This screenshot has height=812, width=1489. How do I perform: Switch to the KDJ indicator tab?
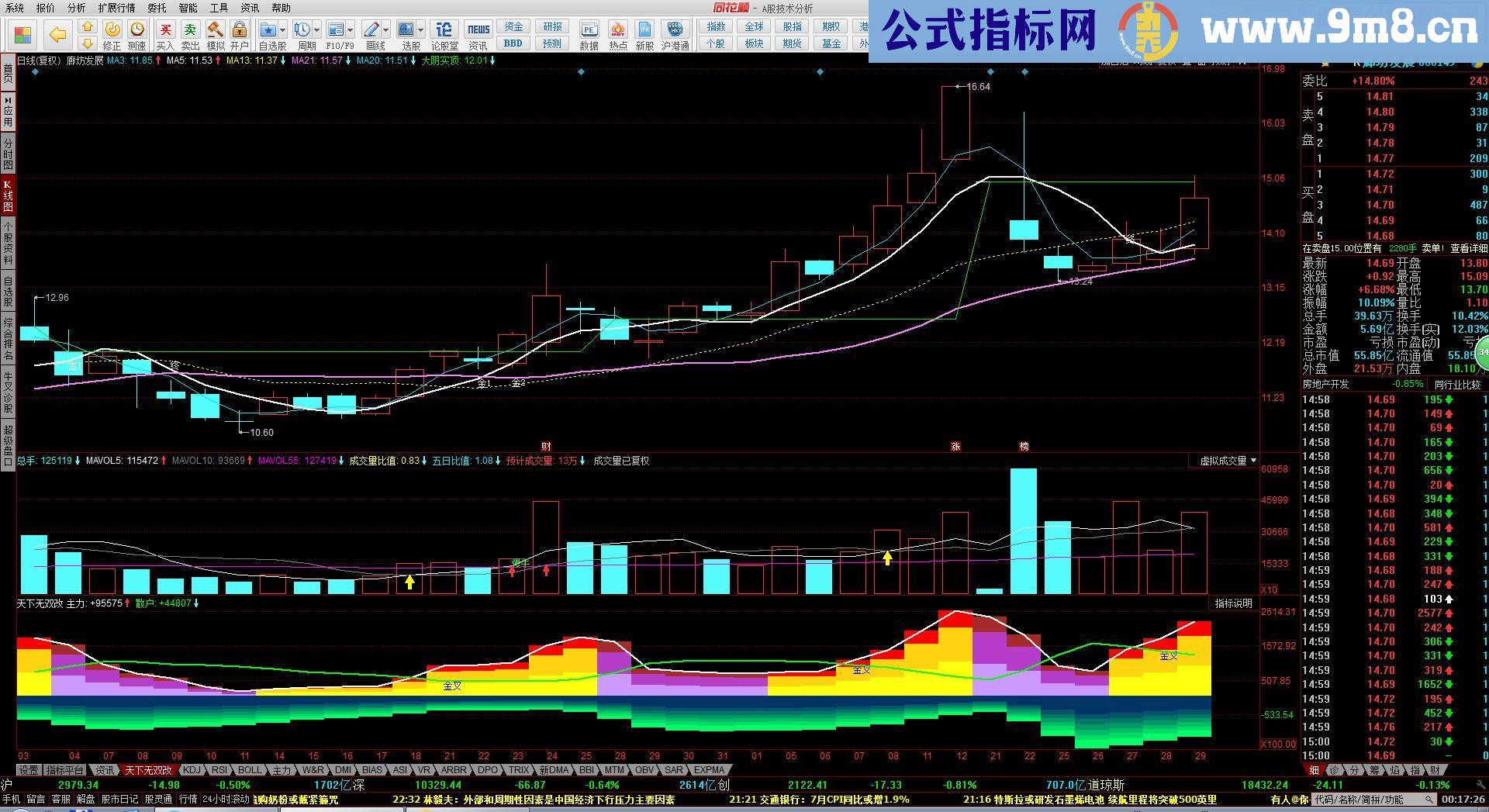191,769
